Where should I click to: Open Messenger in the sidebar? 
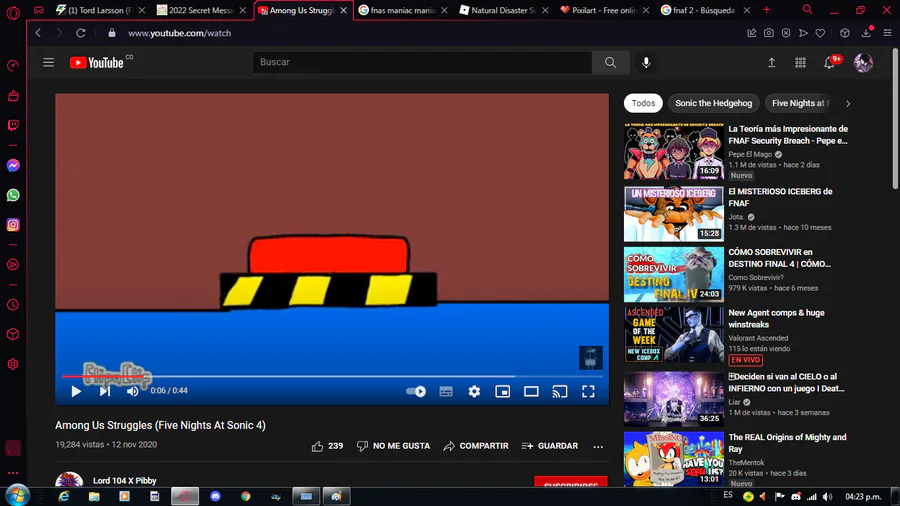[x=13, y=166]
